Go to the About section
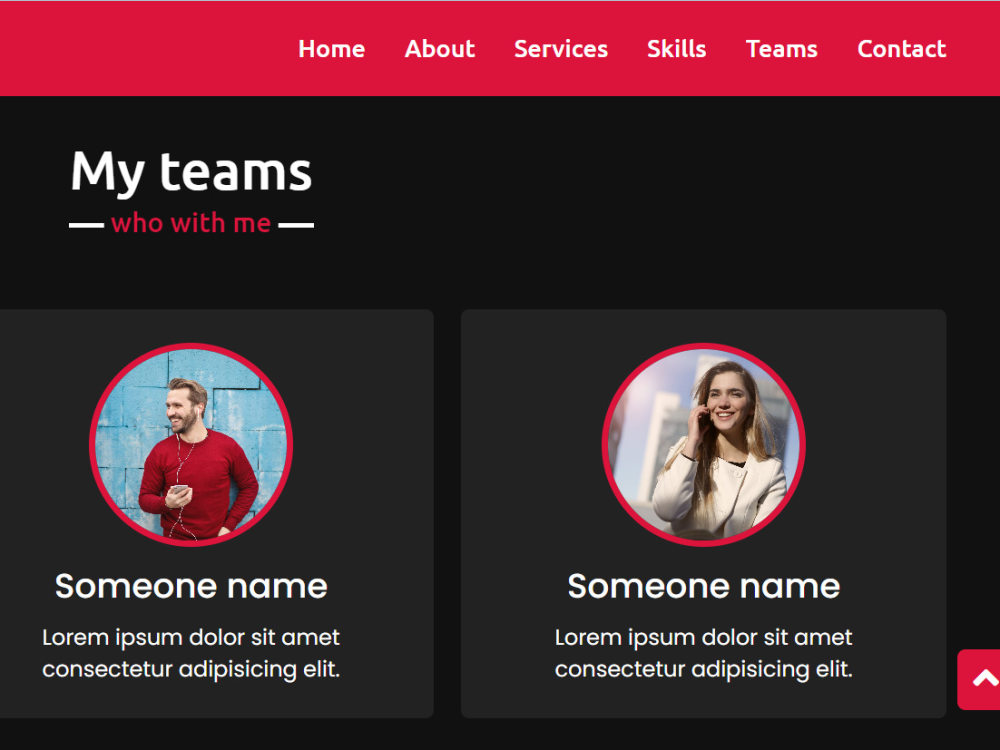 click(x=440, y=49)
